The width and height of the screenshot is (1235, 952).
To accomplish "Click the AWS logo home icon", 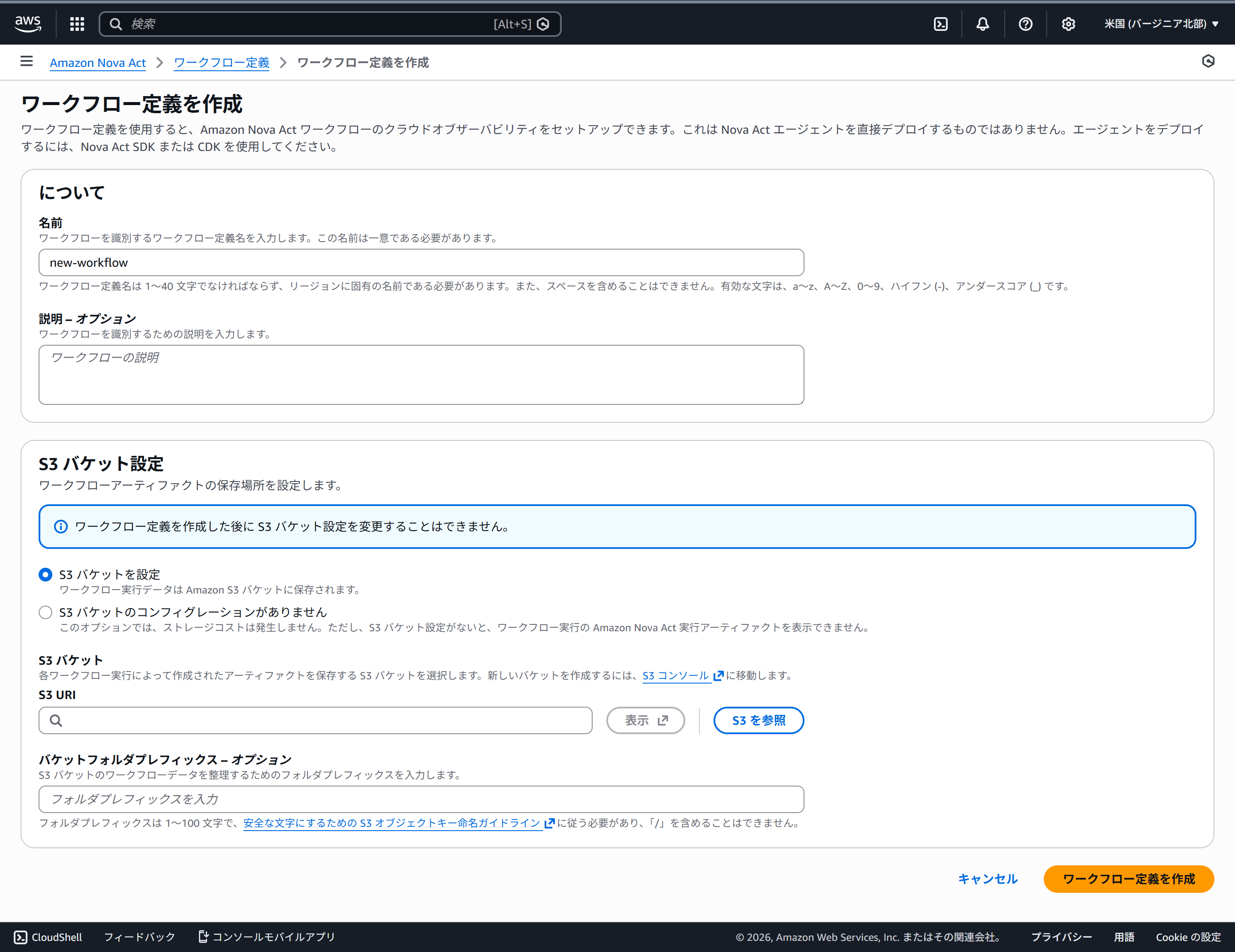I will tap(28, 24).
